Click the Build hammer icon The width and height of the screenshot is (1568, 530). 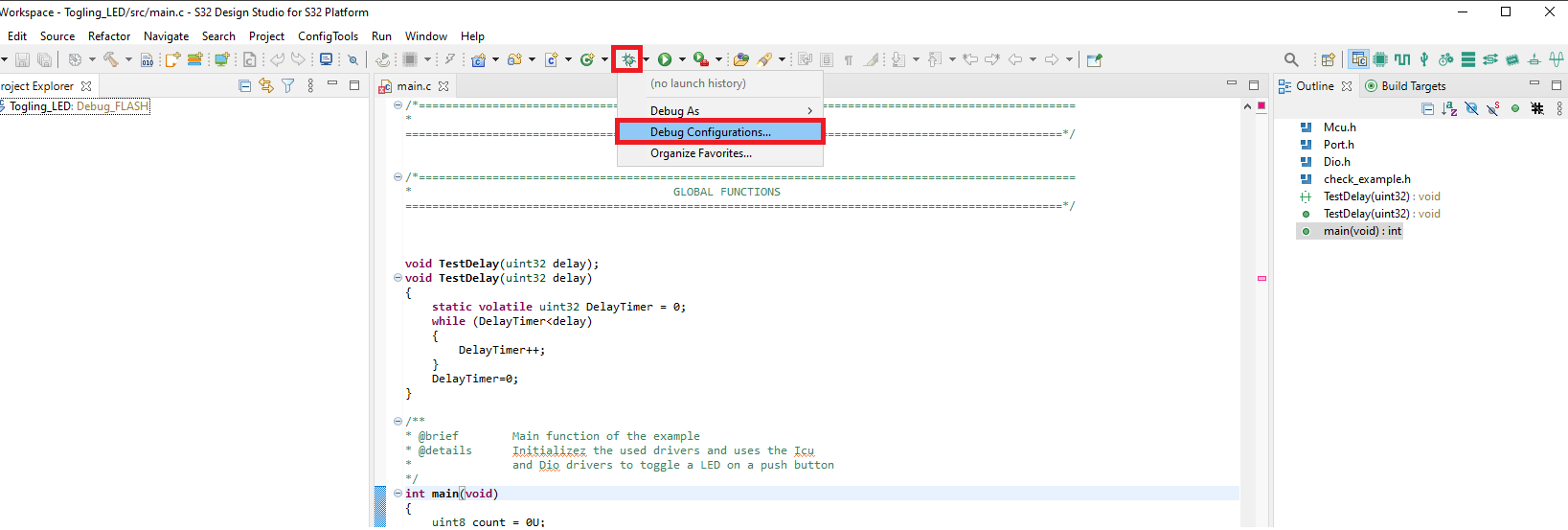pos(111,59)
